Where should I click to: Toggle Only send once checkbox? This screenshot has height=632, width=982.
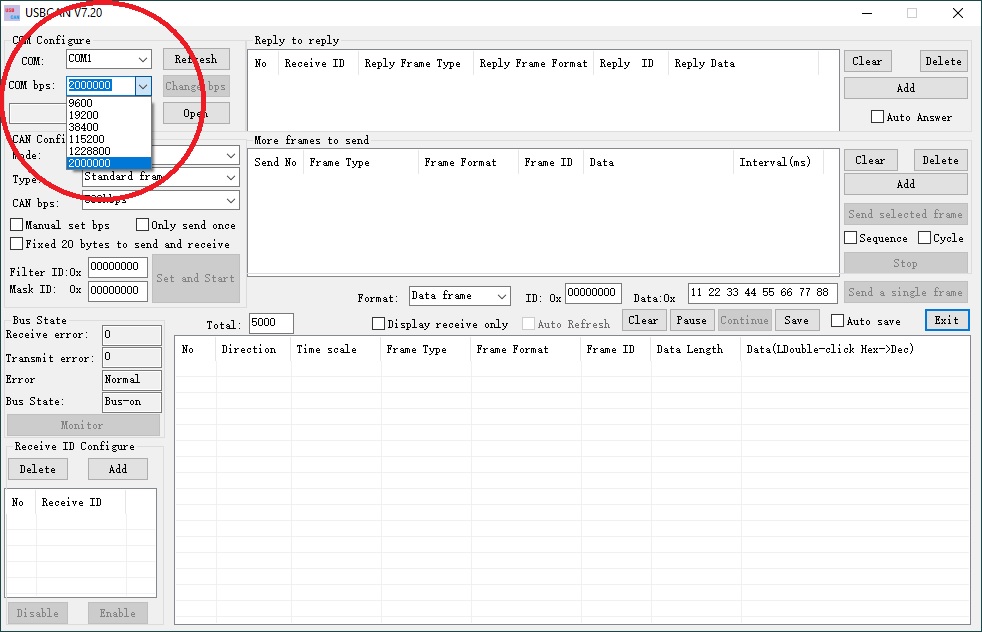click(x=142, y=225)
